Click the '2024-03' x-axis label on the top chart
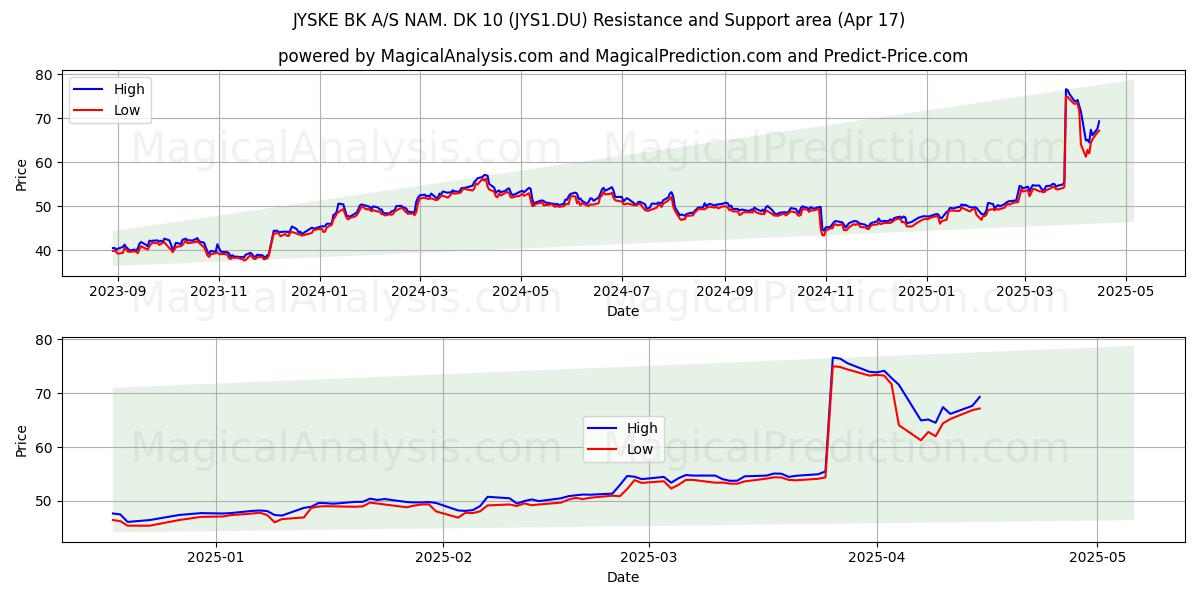This screenshot has width=1200, height=600. [x=419, y=291]
